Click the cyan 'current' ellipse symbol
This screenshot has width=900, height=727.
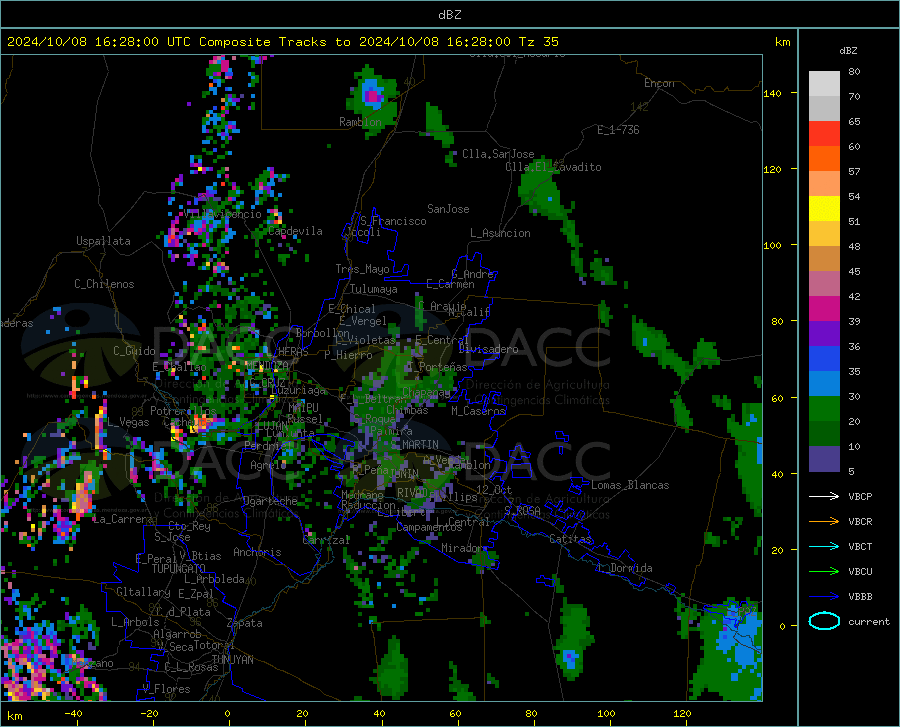824,621
